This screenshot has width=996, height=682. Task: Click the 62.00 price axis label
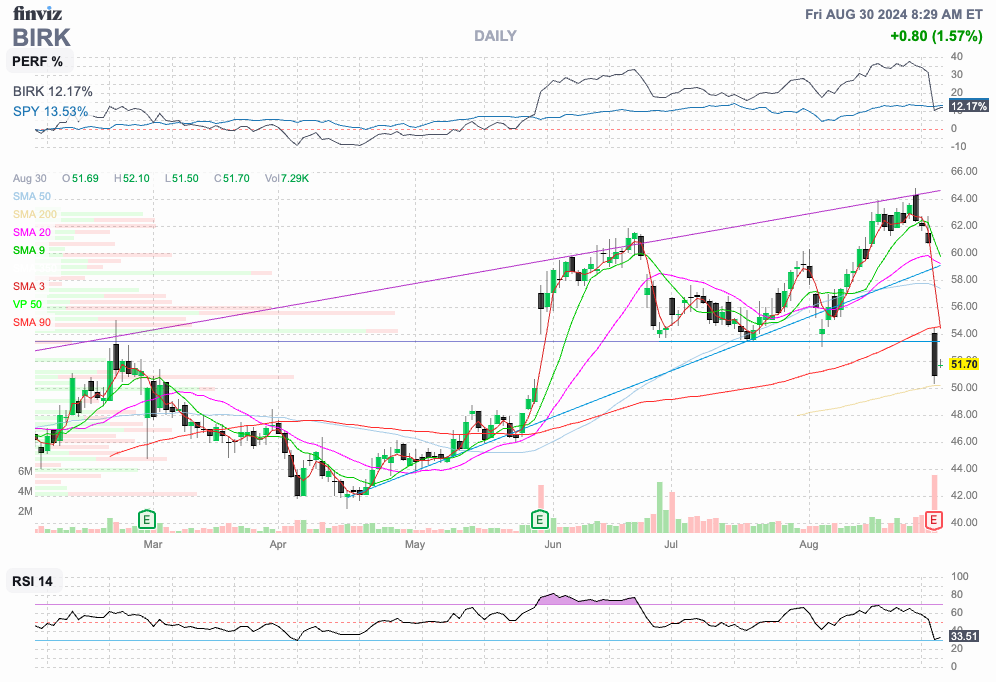[x=964, y=225]
